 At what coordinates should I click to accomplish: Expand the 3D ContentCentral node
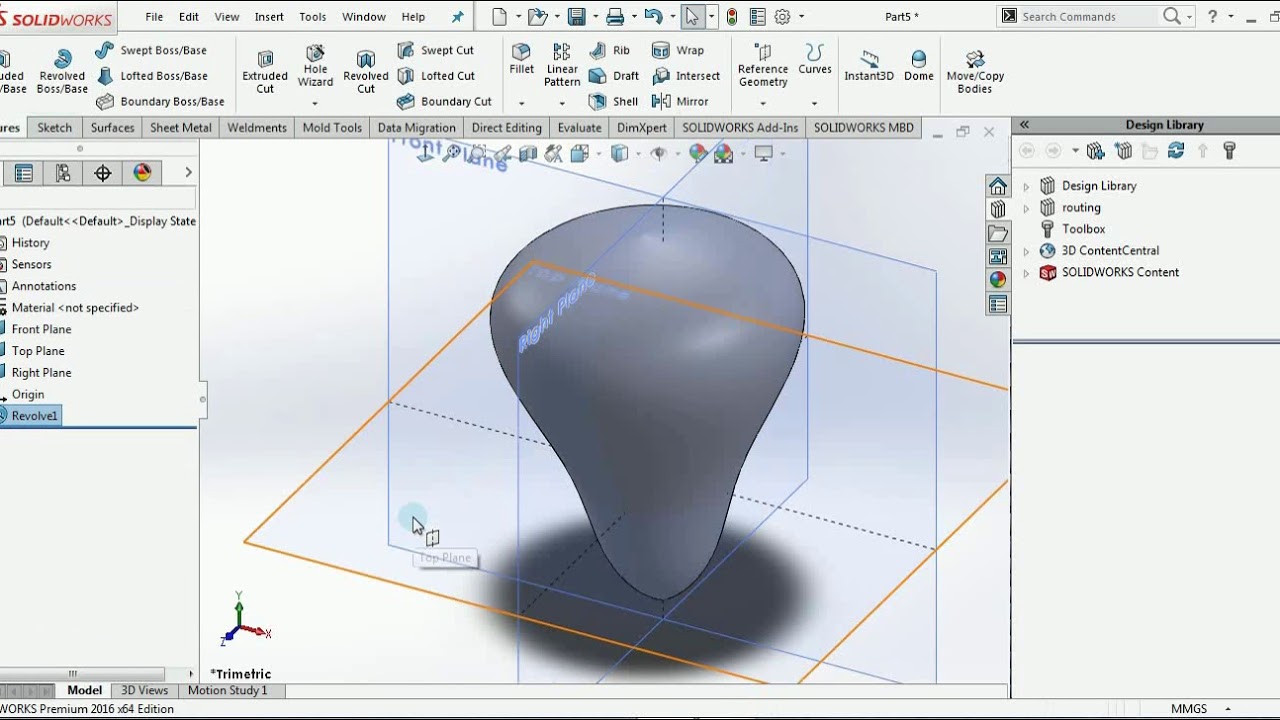(1026, 251)
